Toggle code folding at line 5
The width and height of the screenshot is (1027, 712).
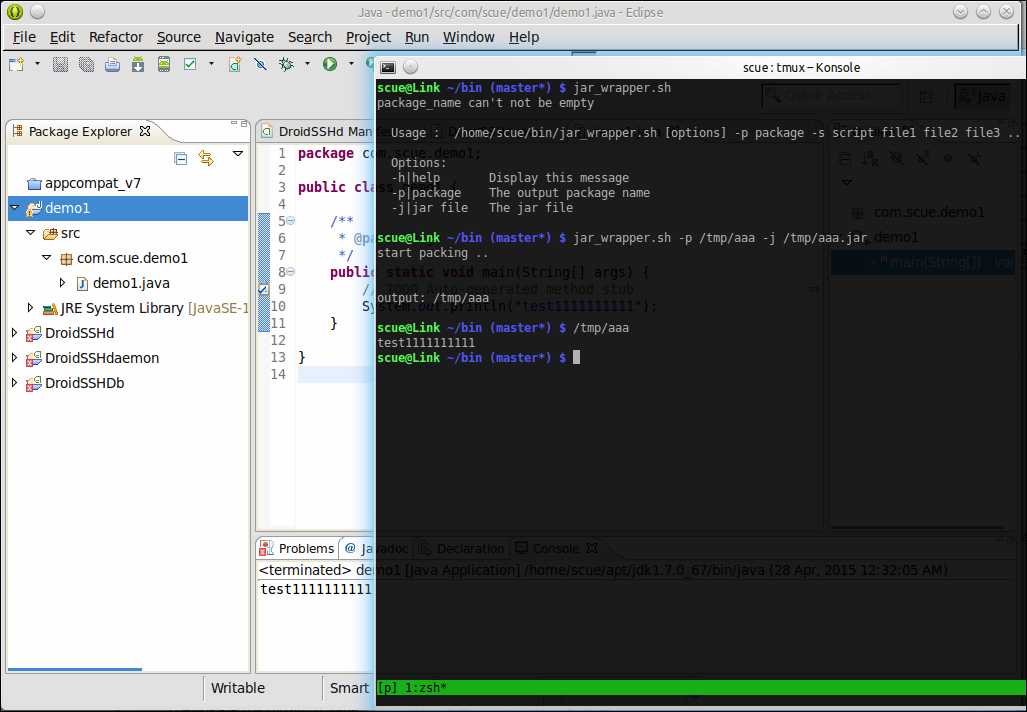tap(290, 221)
